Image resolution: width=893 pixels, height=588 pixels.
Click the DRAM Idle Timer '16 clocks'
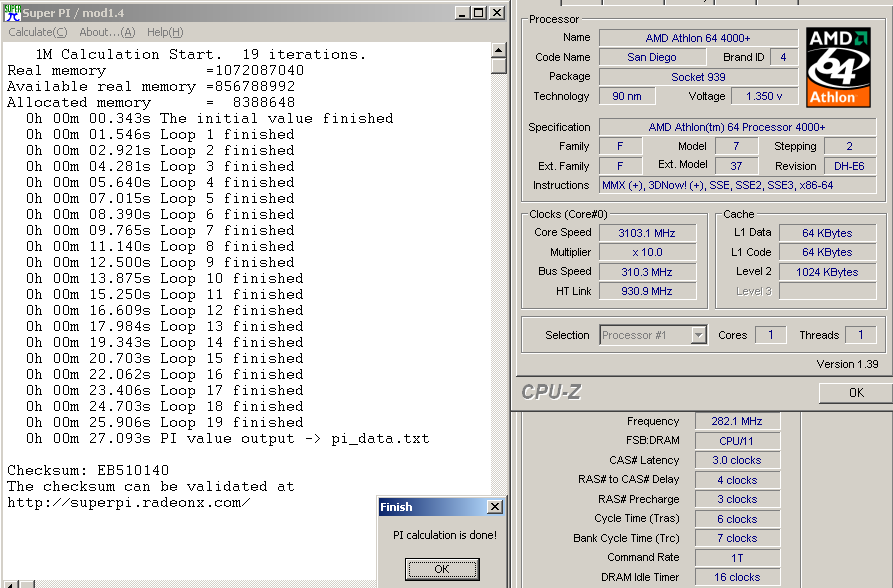737,577
